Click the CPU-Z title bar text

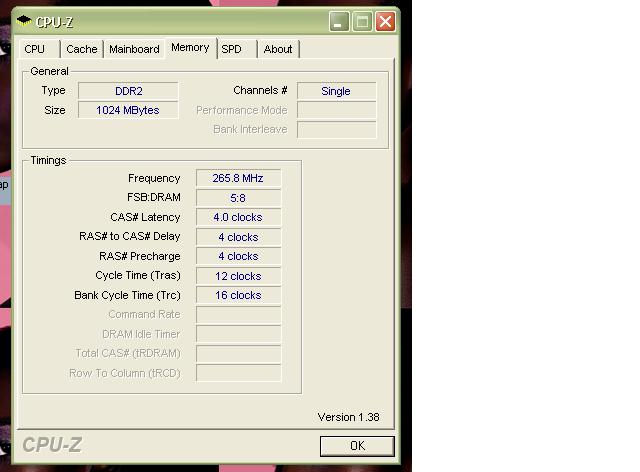tap(54, 22)
